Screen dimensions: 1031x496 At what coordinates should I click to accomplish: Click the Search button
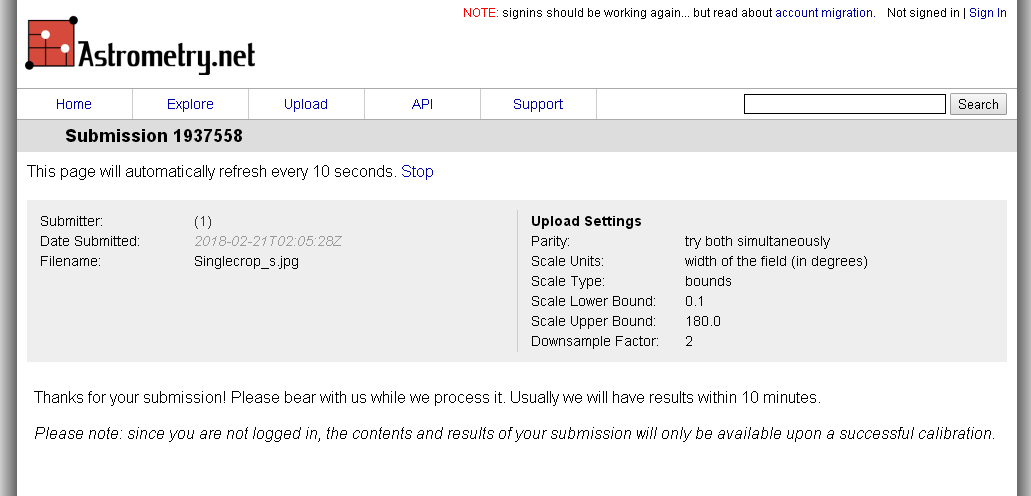[x=978, y=104]
